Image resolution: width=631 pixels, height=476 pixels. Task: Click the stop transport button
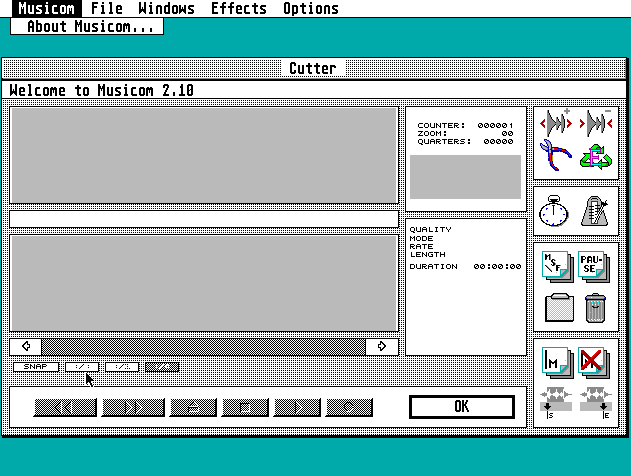pyautogui.click(x=245, y=408)
